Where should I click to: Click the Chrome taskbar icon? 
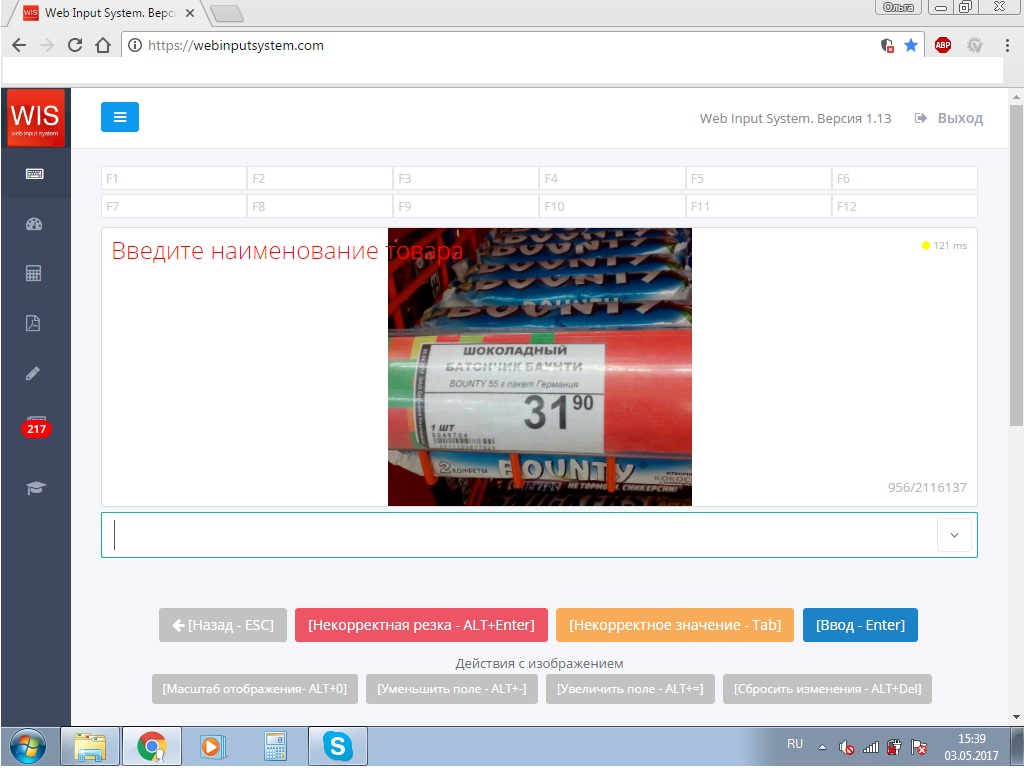[x=152, y=746]
